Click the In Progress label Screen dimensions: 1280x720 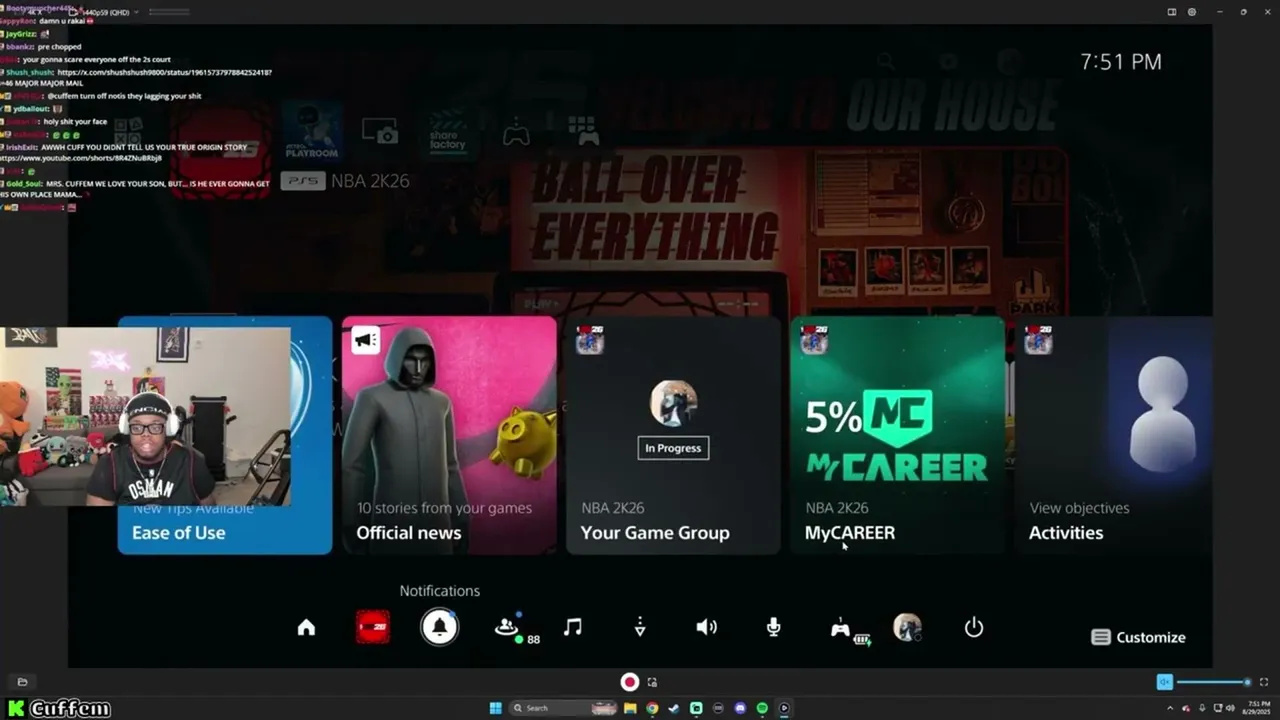pyautogui.click(x=673, y=448)
